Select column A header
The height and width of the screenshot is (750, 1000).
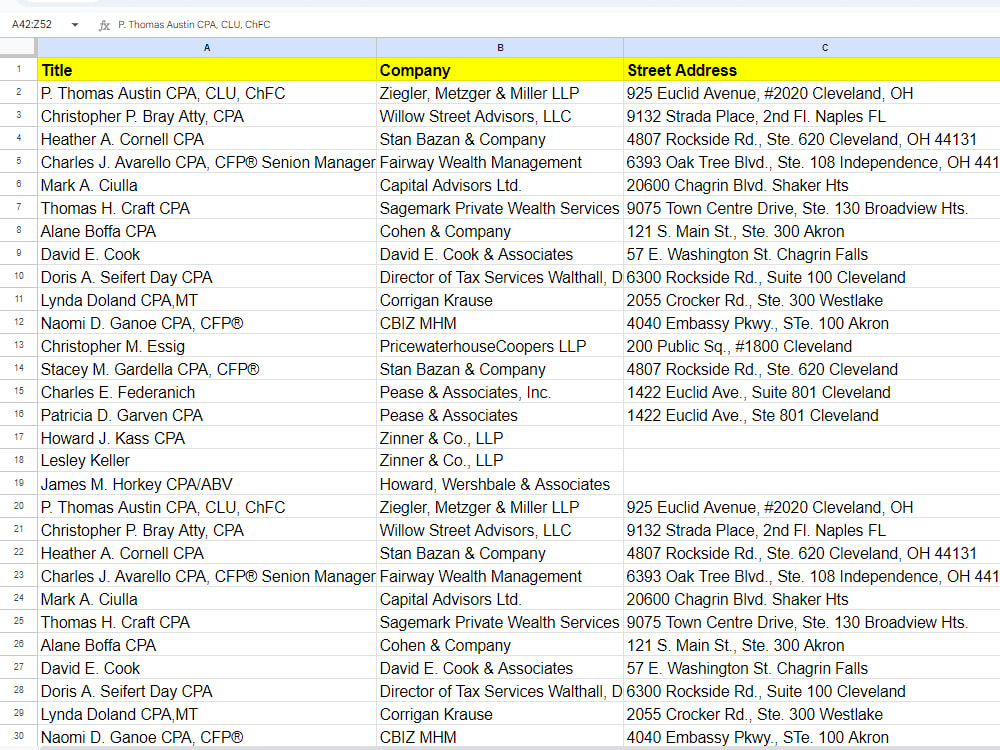tap(207, 47)
